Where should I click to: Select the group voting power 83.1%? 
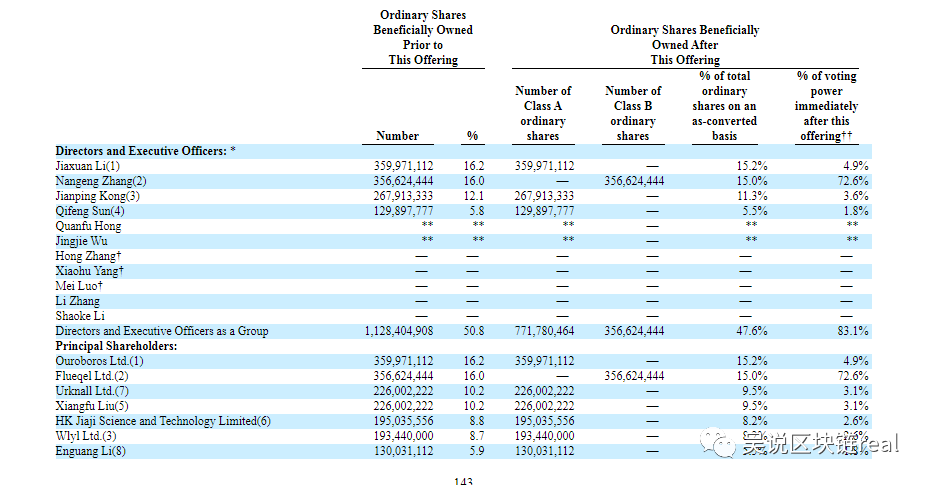coord(853,331)
